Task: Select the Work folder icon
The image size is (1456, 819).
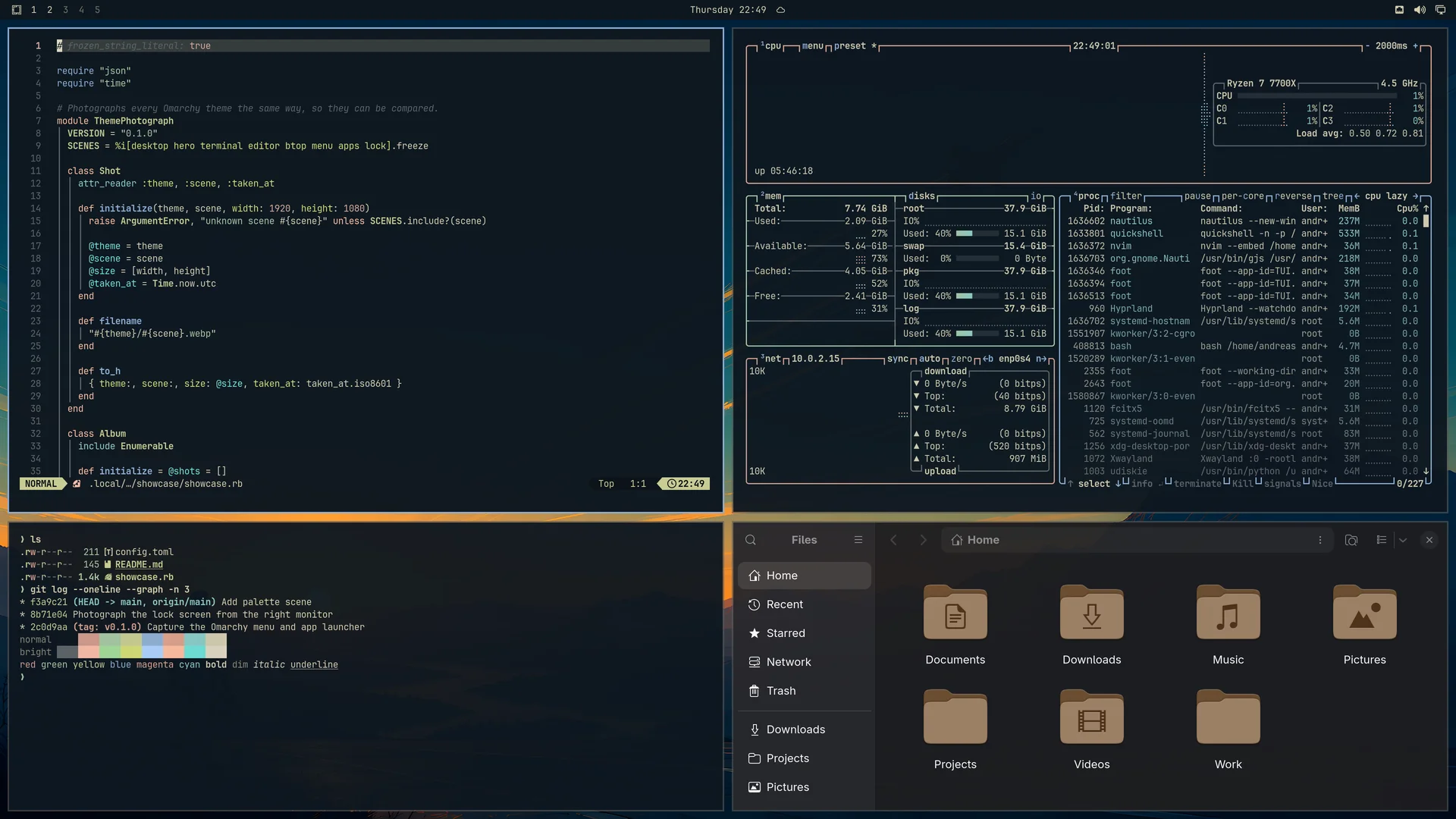Action: point(1228,717)
